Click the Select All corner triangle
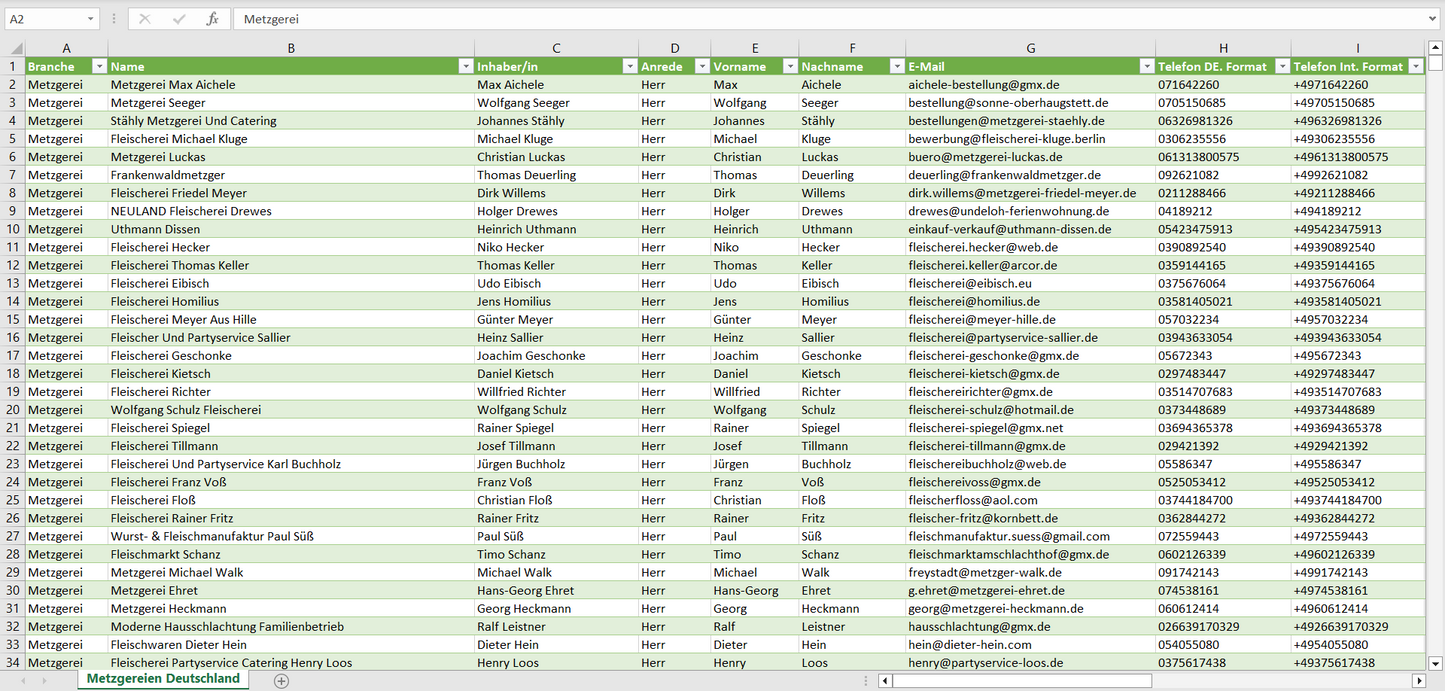 [15, 48]
